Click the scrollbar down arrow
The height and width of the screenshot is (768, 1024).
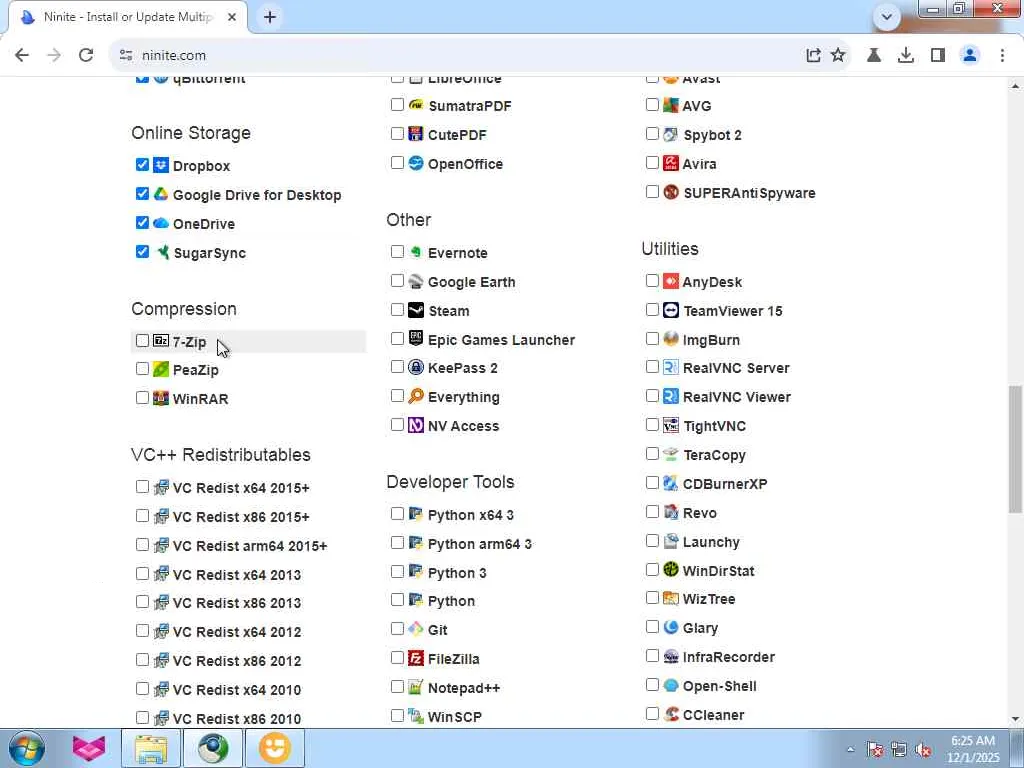pyautogui.click(x=1015, y=720)
